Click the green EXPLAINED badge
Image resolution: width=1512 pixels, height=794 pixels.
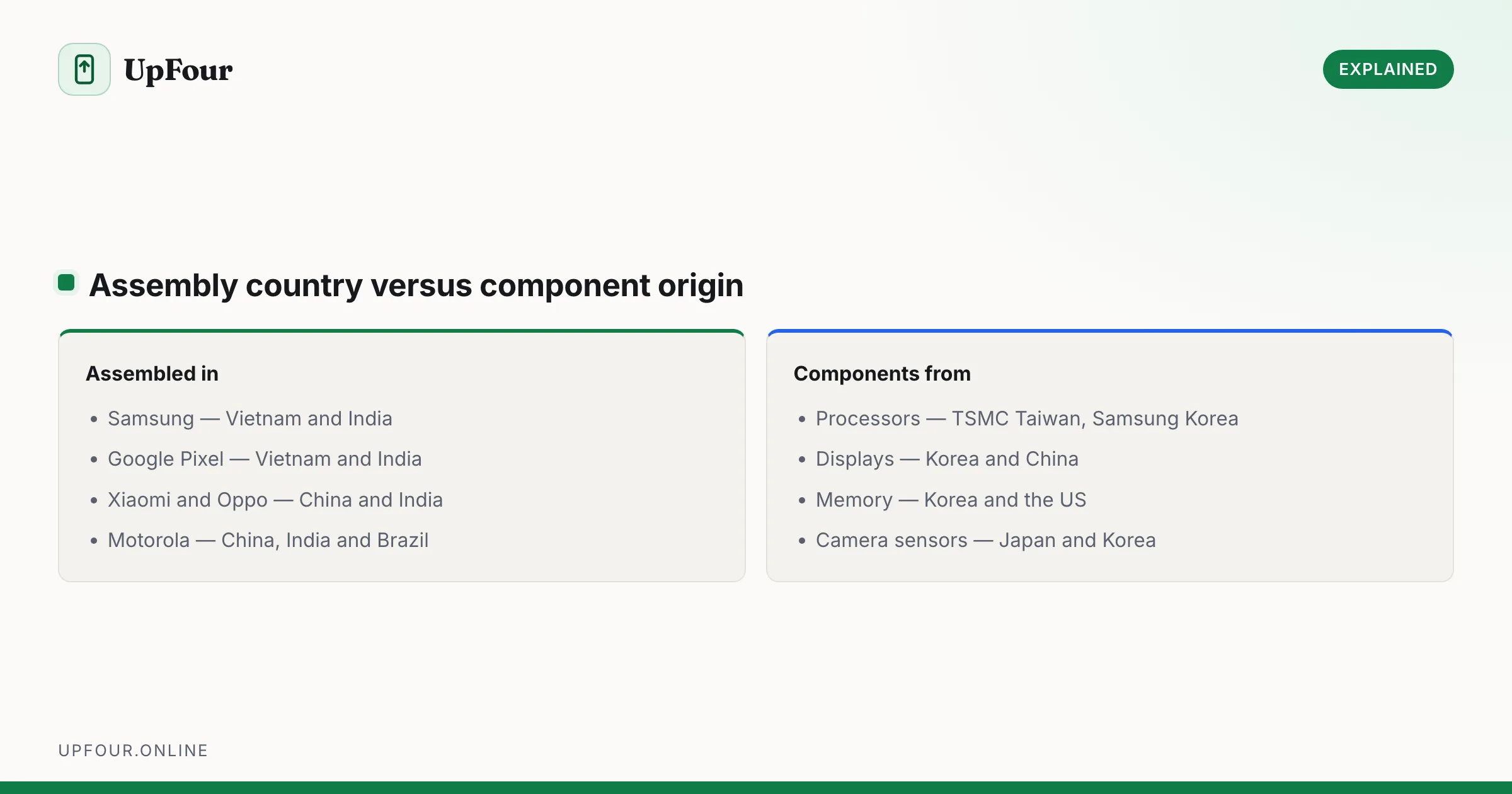[x=1388, y=69]
